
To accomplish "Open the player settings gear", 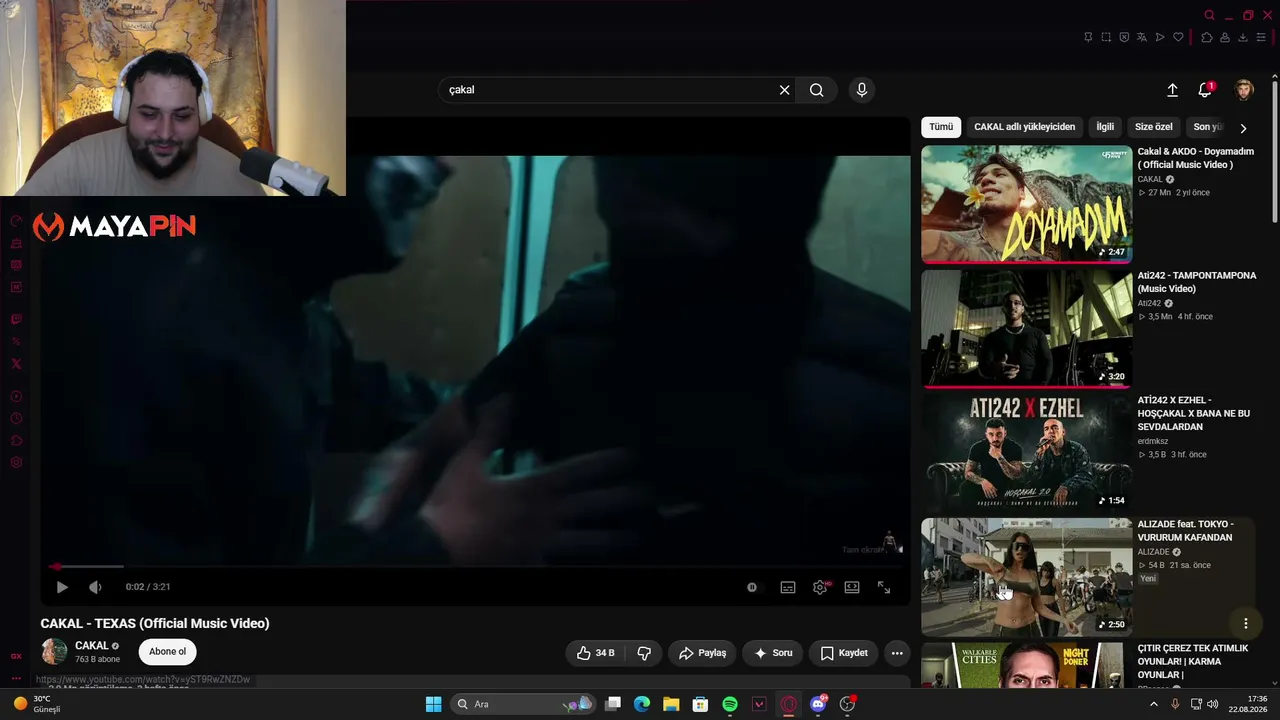I will [x=820, y=587].
